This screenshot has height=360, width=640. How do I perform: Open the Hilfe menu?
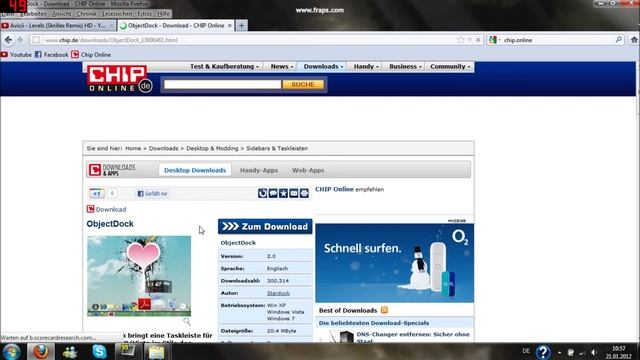pos(163,13)
